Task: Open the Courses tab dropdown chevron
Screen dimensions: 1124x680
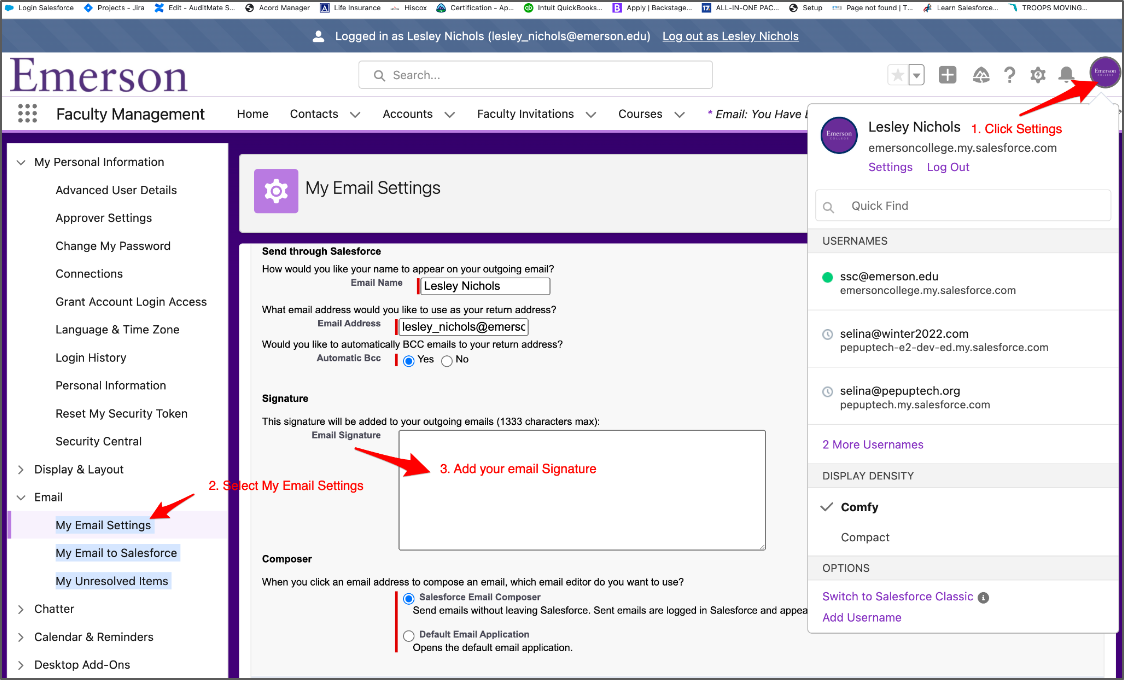Action: (680, 115)
